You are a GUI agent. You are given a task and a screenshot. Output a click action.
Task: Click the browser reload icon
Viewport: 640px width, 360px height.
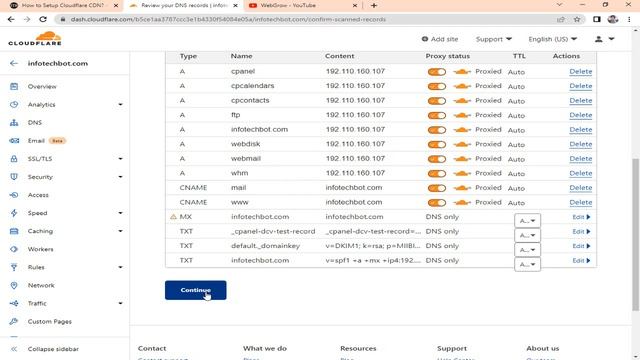point(42,19)
